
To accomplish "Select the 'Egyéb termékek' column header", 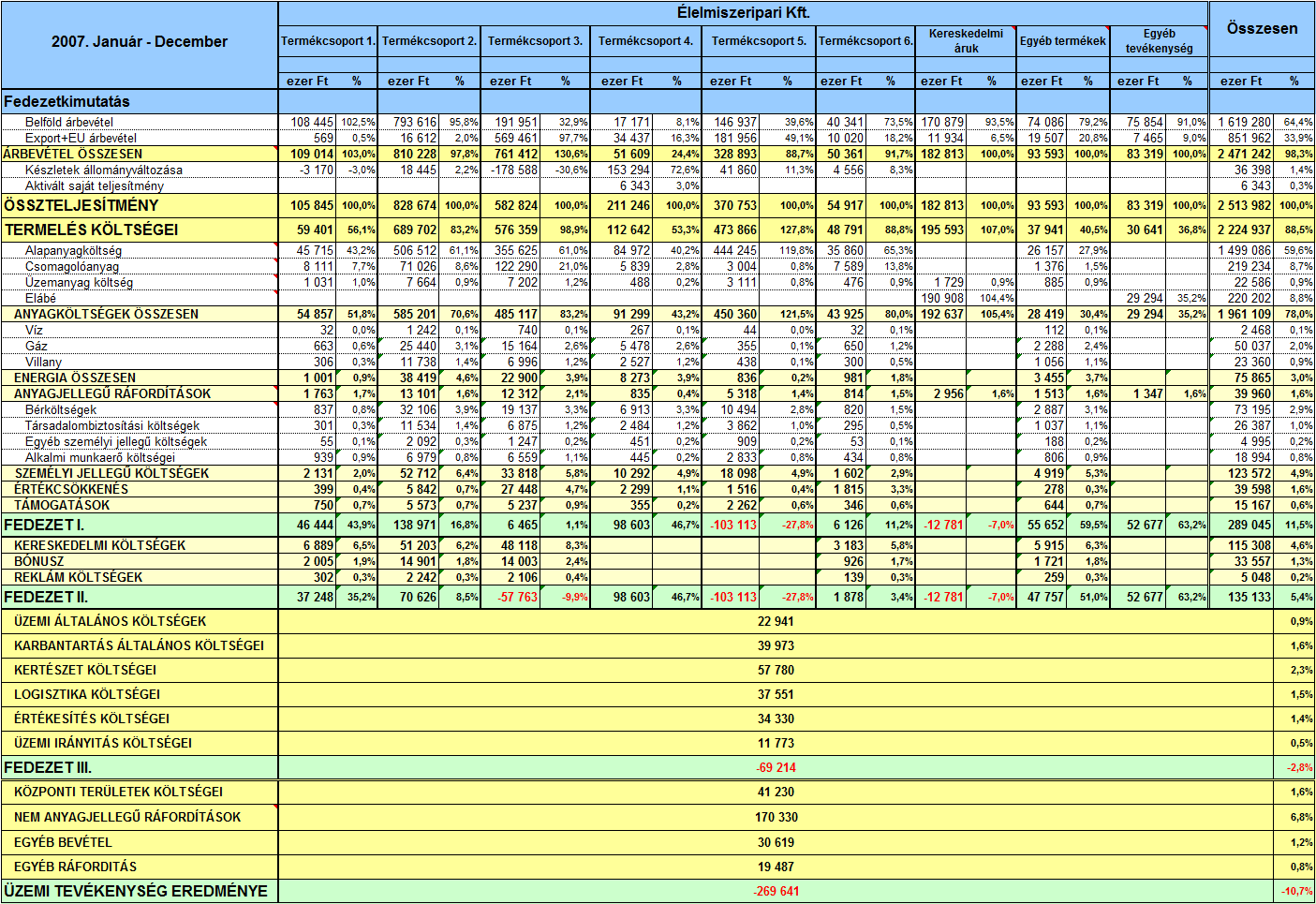I will pyautogui.click(x=1063, y=41).
